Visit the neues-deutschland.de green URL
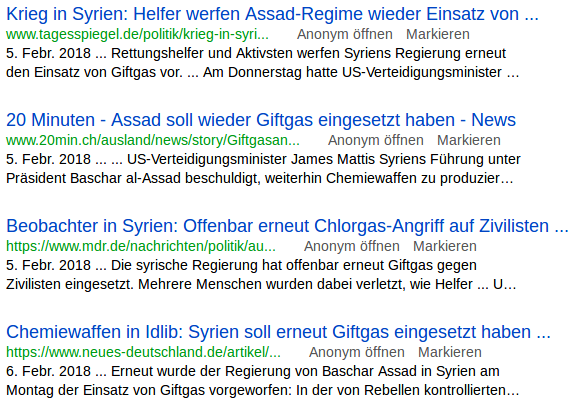This screenshot has width=583, height=408. point(144,352)
